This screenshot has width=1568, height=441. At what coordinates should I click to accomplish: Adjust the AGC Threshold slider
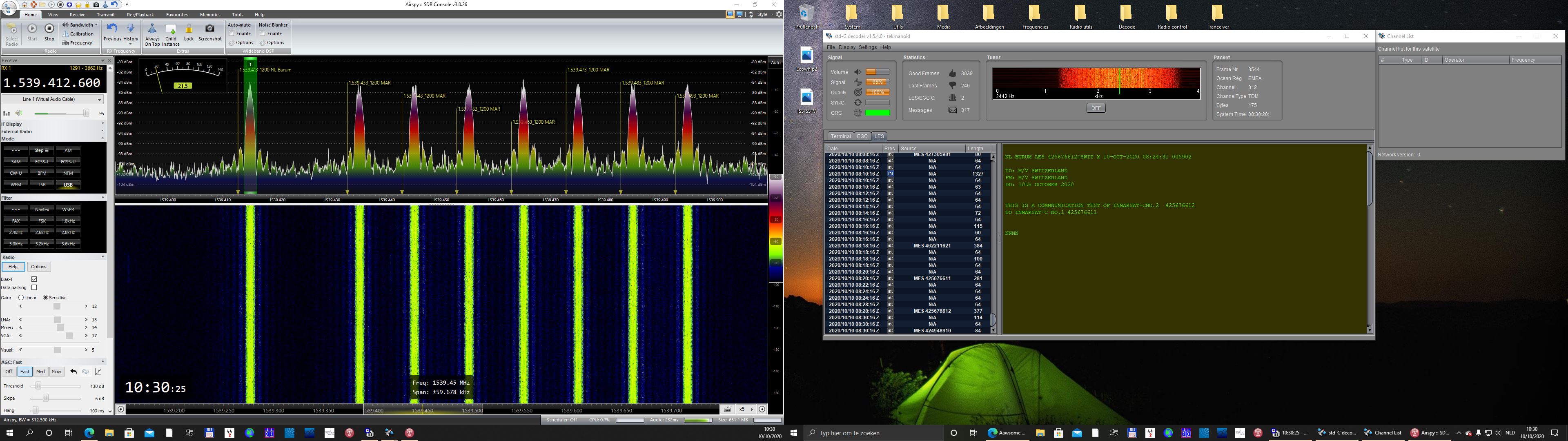(38, 386)
